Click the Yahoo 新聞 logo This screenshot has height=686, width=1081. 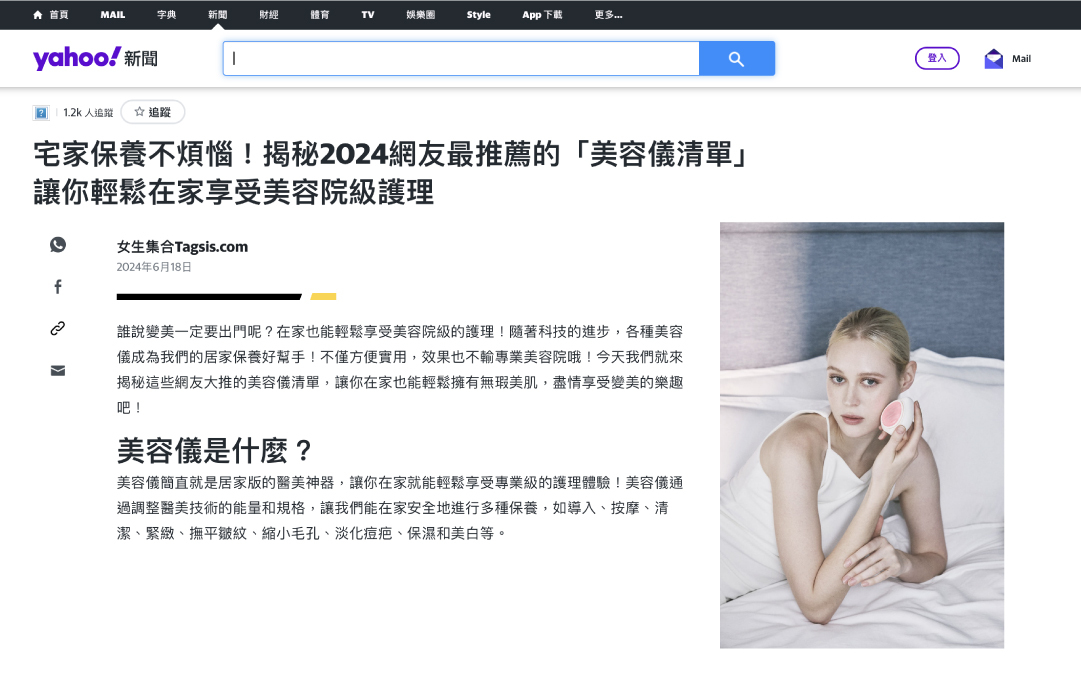95,58
